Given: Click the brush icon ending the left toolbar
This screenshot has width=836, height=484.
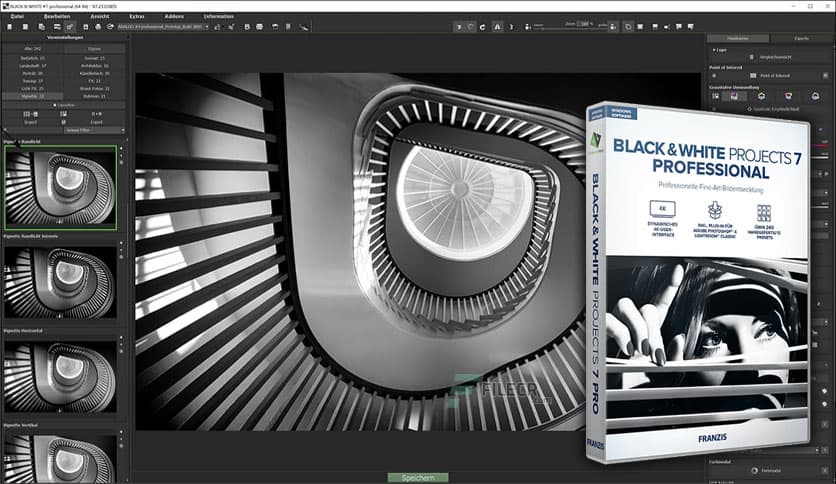Looking at the screenshot, I should [x=304, y=27].
